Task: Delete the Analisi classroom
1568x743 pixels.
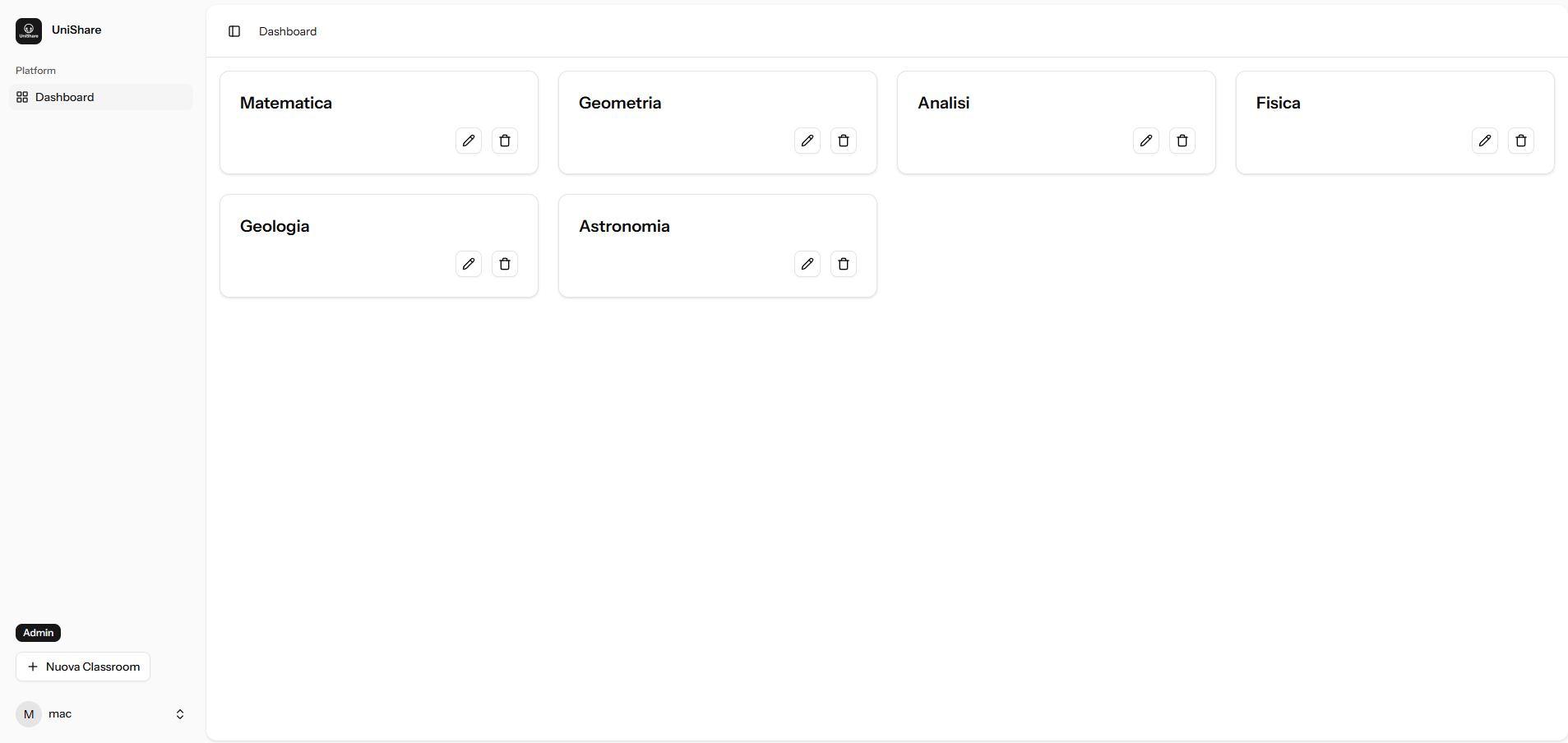Action: pos(1182,141)
